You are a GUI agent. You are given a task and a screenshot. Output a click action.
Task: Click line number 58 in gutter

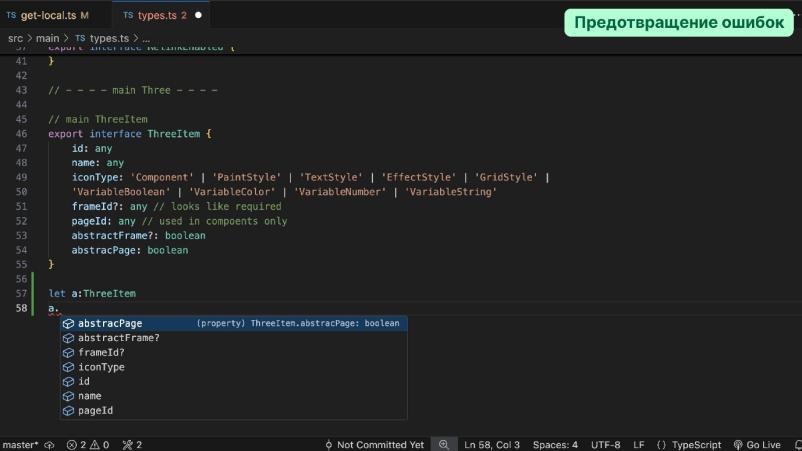coord(21,308)
